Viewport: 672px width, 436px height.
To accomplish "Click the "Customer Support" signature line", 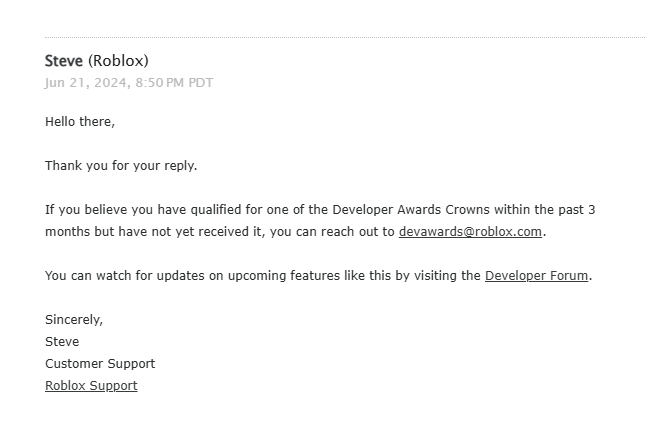I will pyautogui.click(x=100, y=364).
